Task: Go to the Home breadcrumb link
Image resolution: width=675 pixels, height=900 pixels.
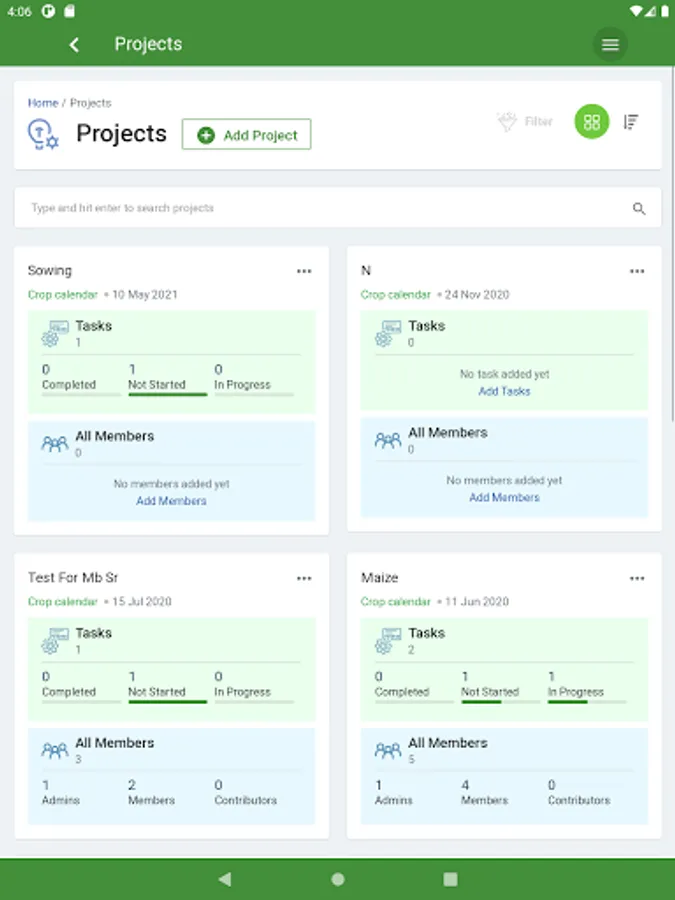Action: click(43, 103)
